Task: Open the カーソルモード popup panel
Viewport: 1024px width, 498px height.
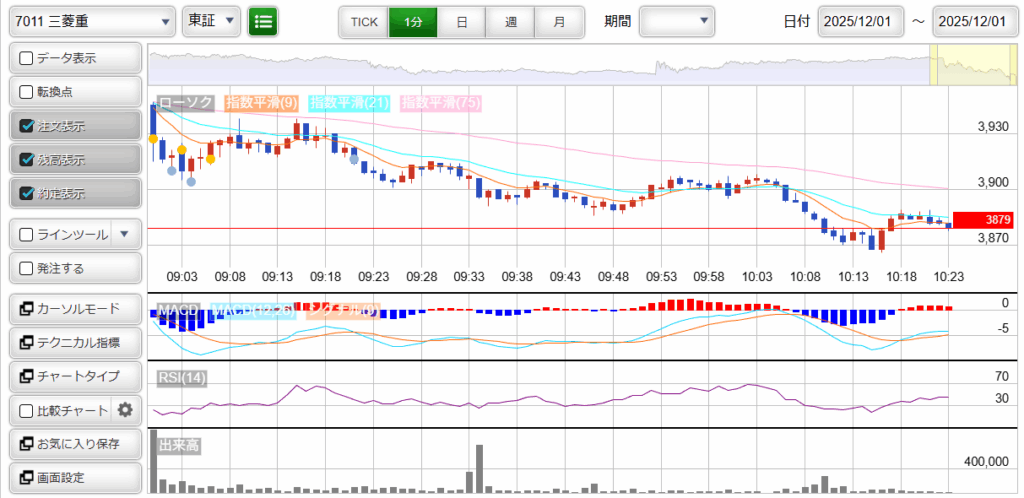Action: (x=74, y=309)
